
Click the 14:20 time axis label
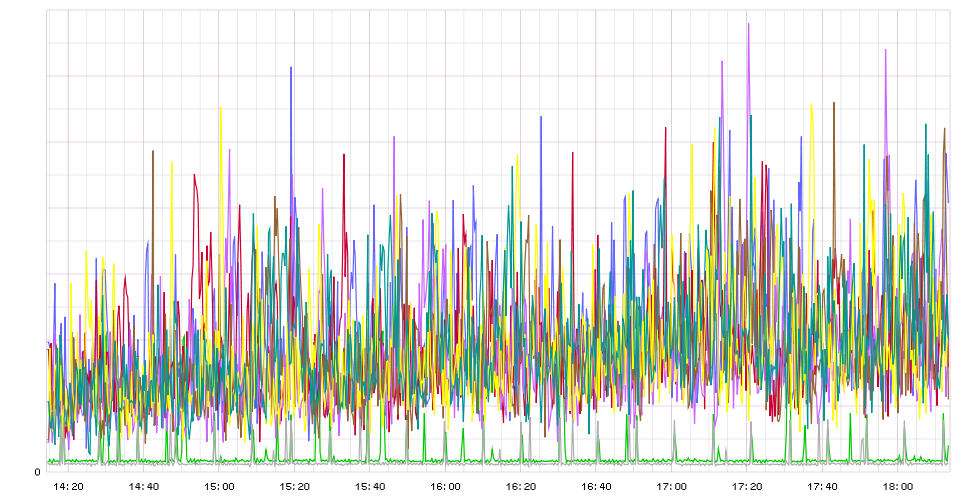[69, 487]
